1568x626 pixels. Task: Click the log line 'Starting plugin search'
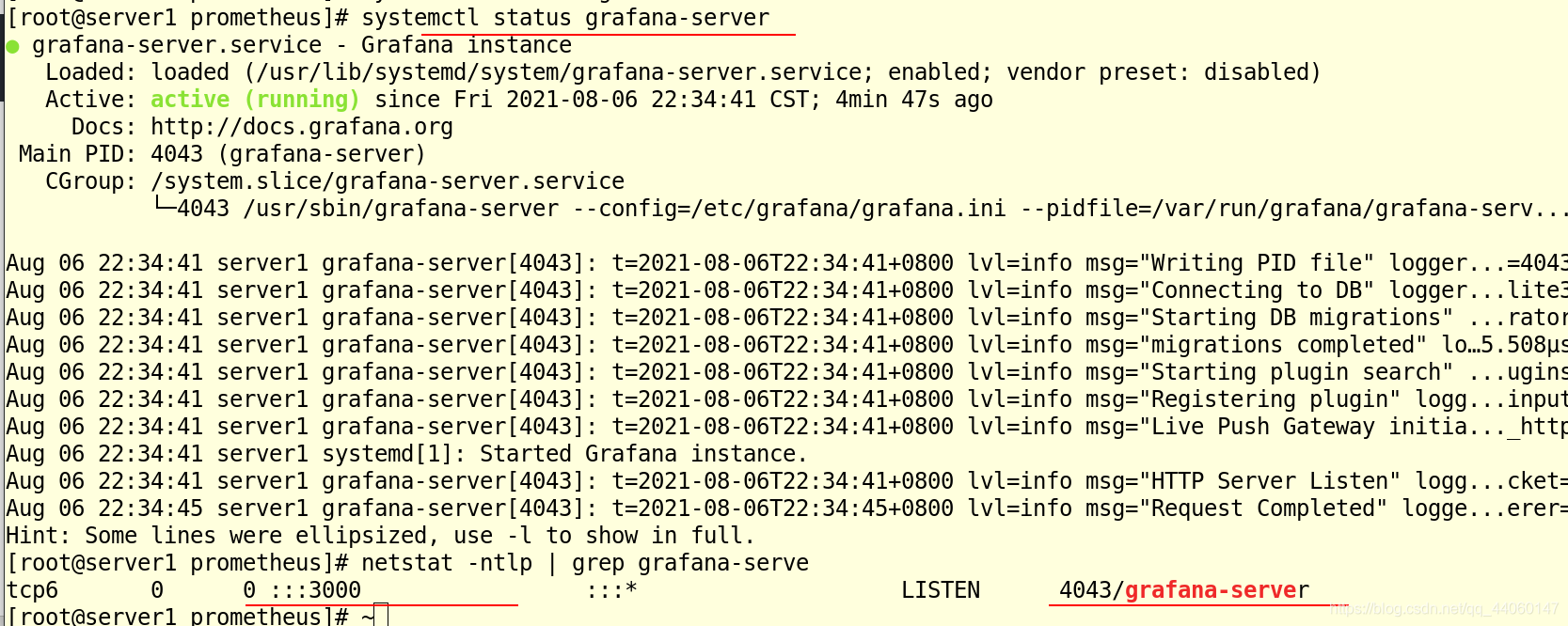pos(786,372)
